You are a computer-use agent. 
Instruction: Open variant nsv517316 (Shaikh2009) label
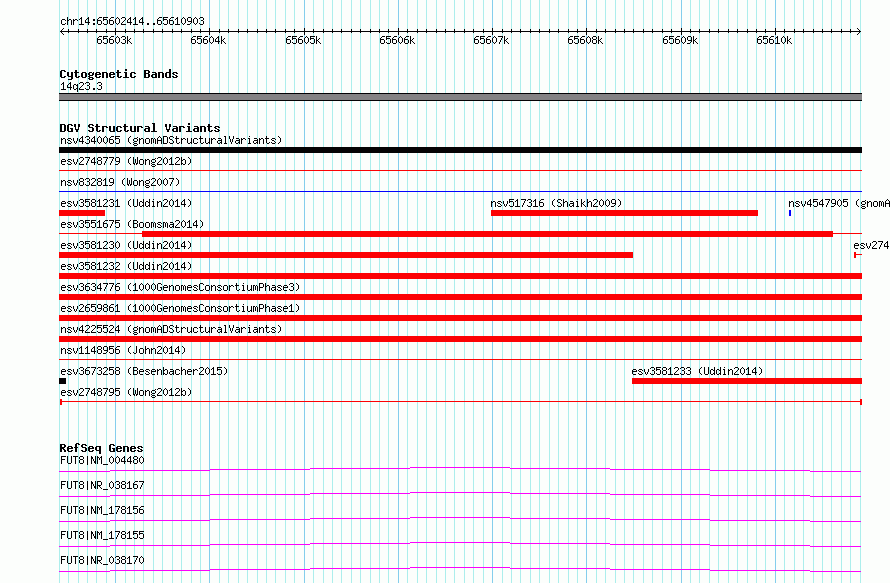pyautogui.click(x=556, y=203)
